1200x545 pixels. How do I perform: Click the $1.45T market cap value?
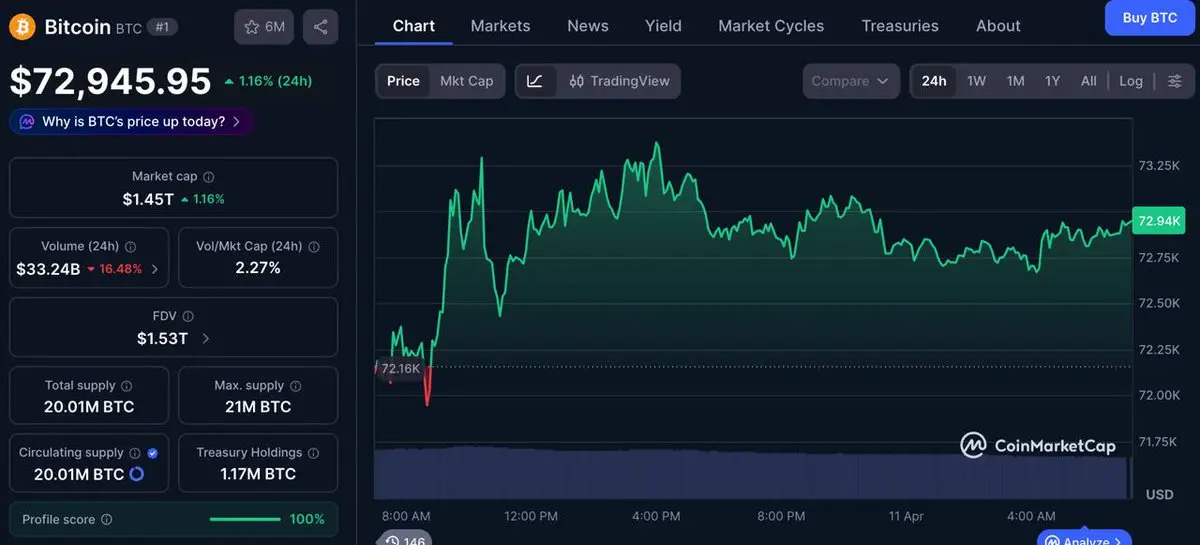[148, 199]
